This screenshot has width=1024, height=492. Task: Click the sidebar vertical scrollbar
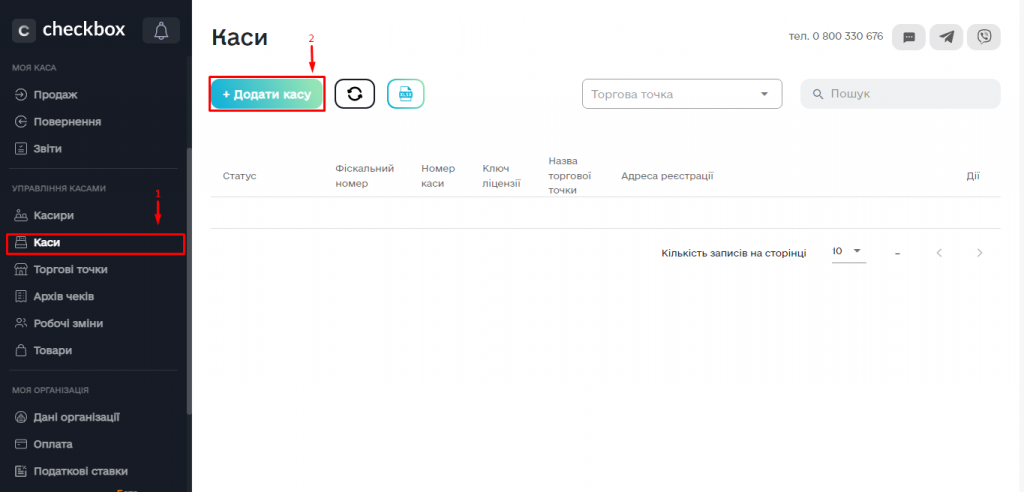(189, 281)
